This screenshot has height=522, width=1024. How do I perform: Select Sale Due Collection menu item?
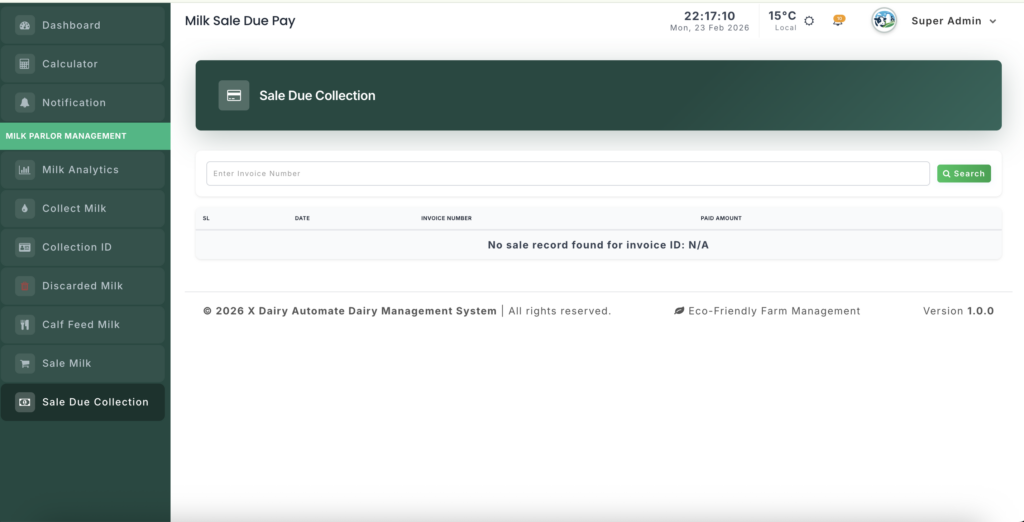point(95,402)
